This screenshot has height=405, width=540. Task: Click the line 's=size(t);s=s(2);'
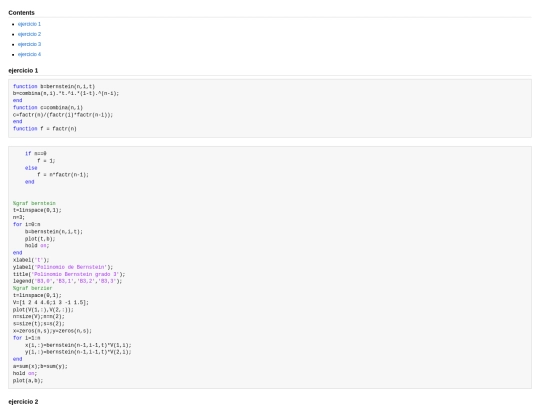39,324
